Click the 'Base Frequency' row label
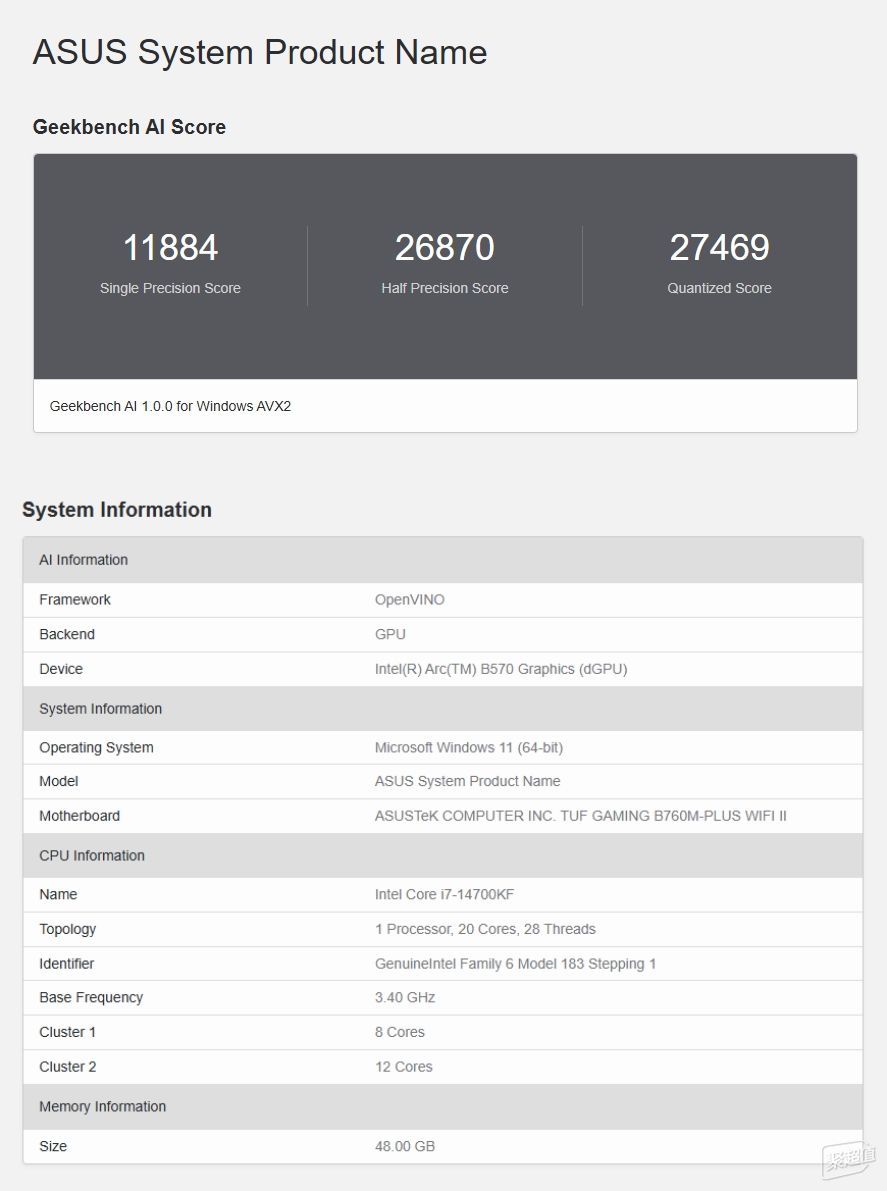The image size is (887, 1191). point(91,997)
